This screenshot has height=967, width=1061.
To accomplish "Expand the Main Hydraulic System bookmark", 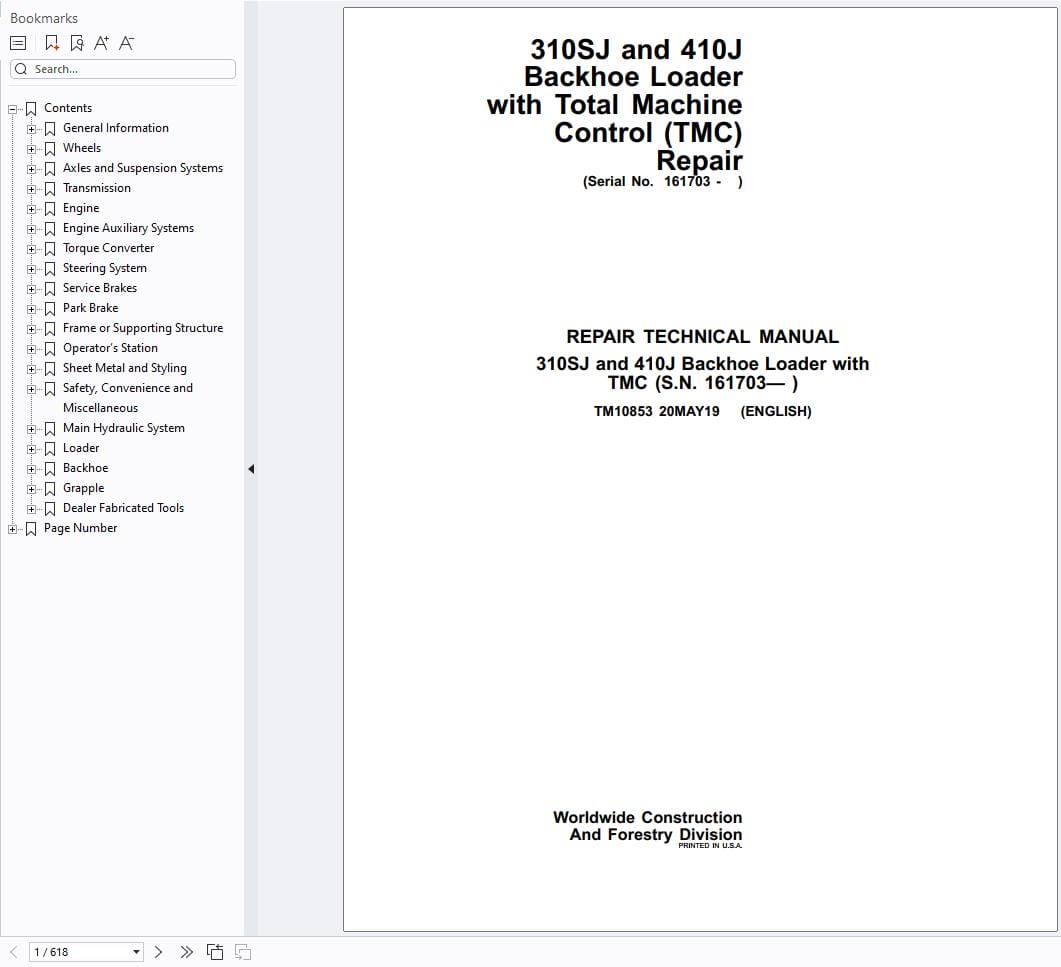I will 31,429.
